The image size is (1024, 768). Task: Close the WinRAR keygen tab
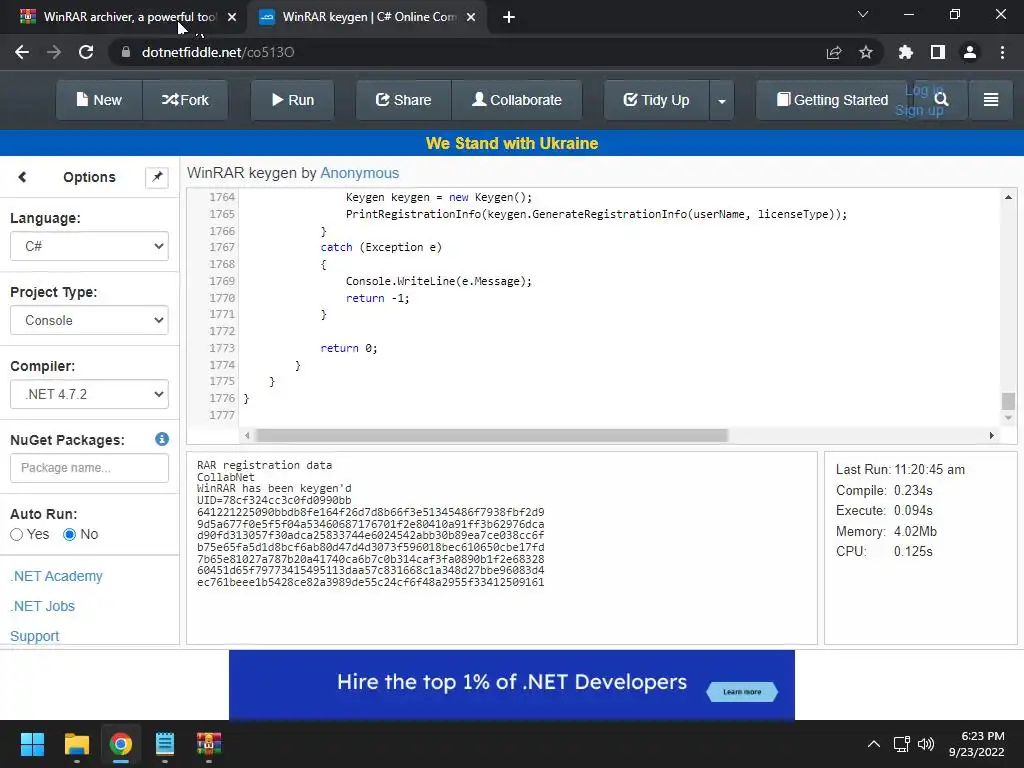[471, 17]
